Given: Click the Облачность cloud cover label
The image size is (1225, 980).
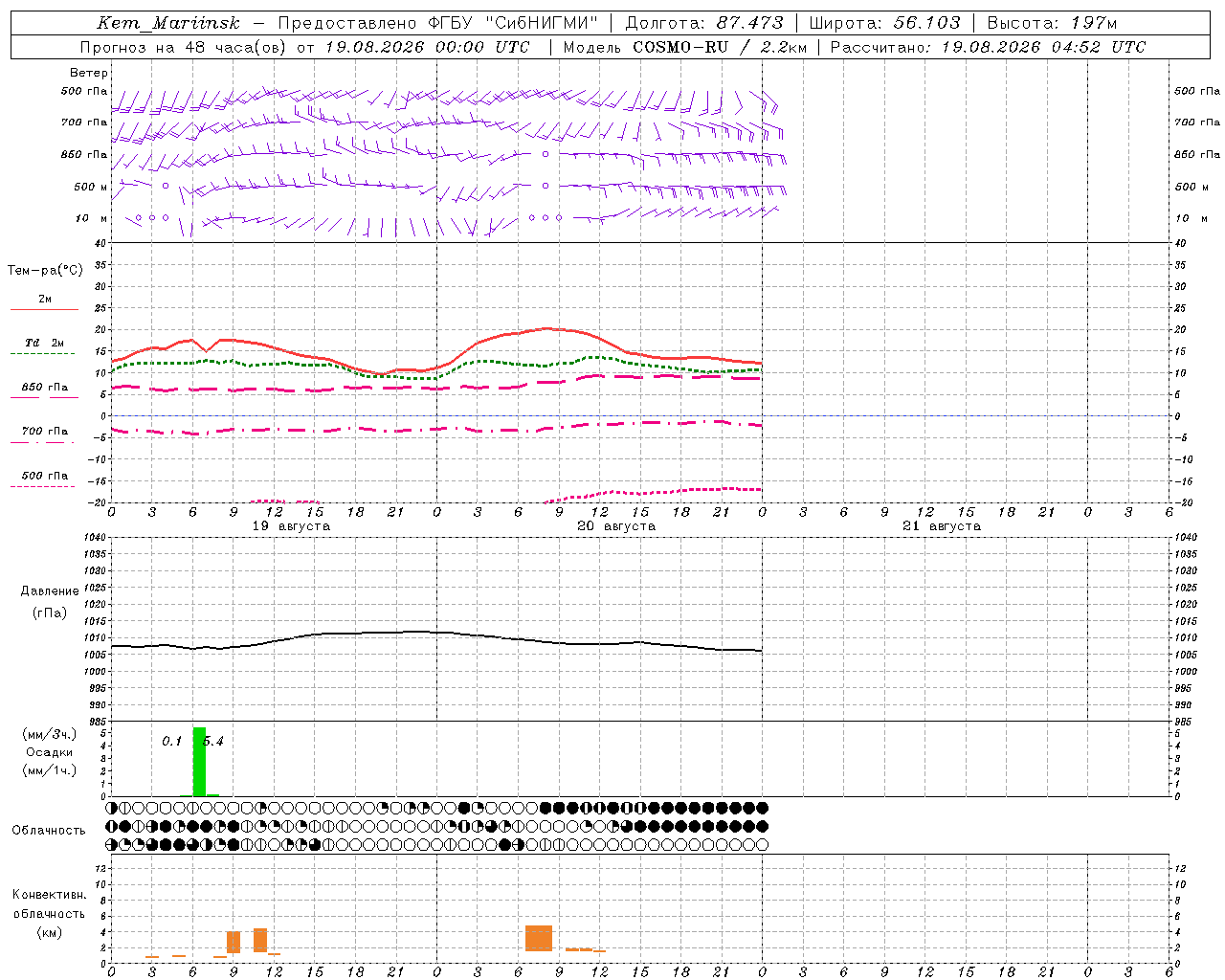Looking at the screenshot, I should (x=49, y=830).
